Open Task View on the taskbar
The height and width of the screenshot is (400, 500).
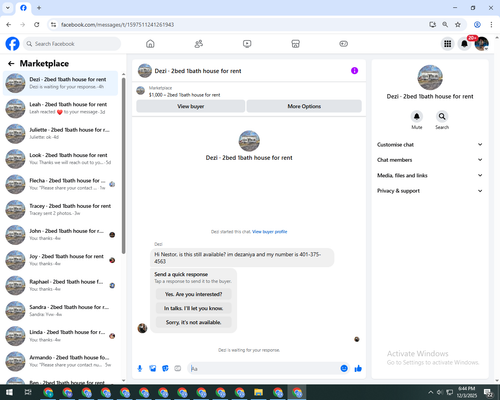click(28, 392)
